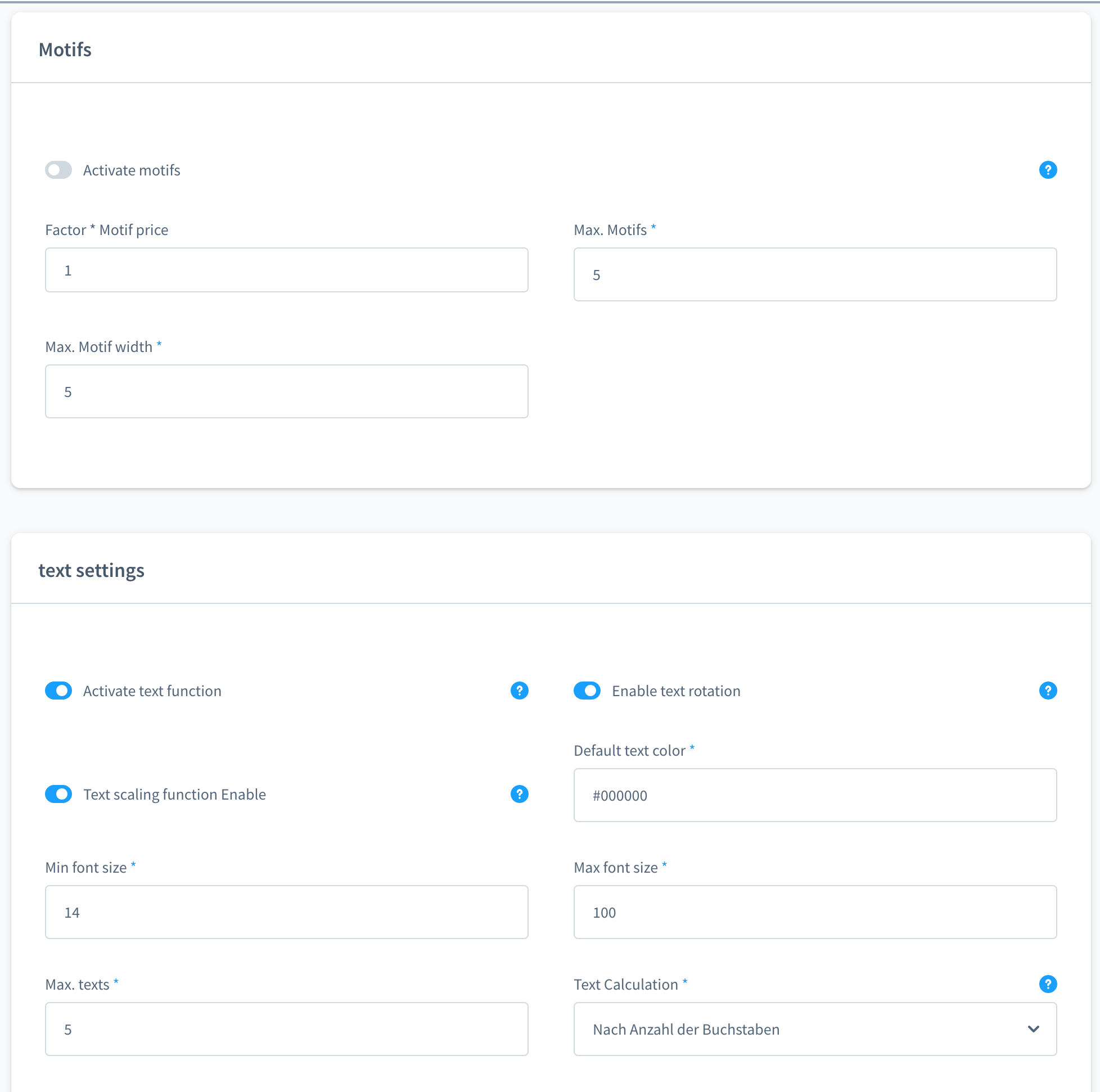Select the Min font size input
The width and height of the screenshot is (1100, 1092).
pyautogui.click(x=286, y=912)
